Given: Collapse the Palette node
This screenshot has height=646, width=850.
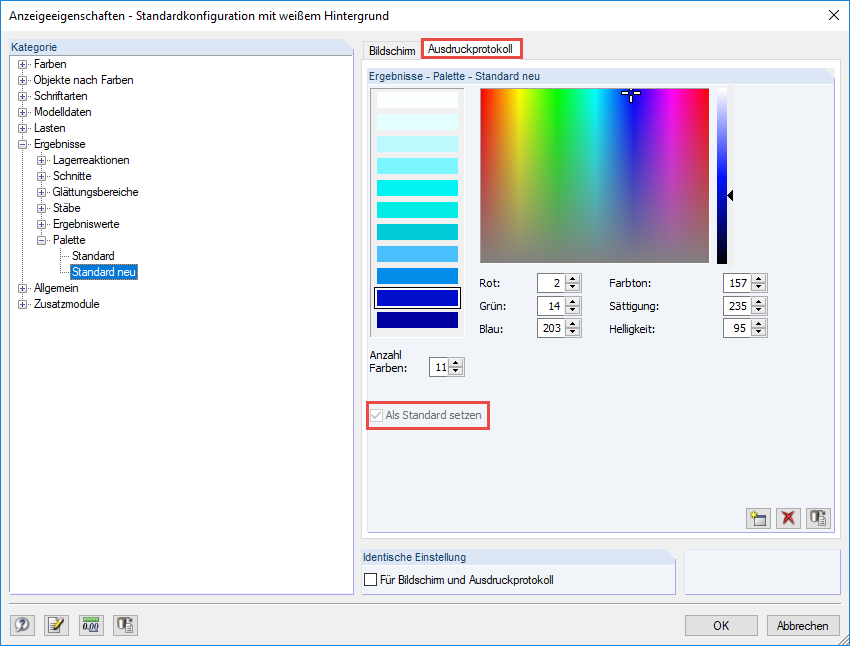Looking at the screenshot, I should (x=41, y=240).
